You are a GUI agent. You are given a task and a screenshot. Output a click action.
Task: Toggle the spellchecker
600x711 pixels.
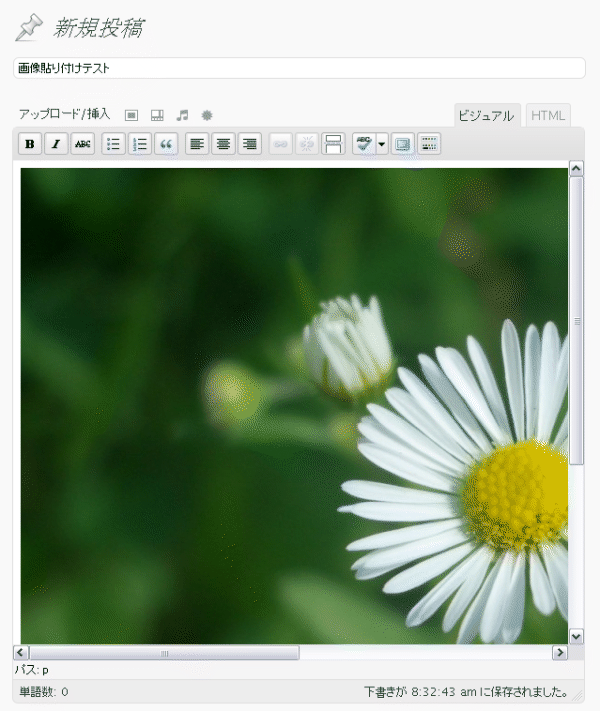tap(364, 144)
